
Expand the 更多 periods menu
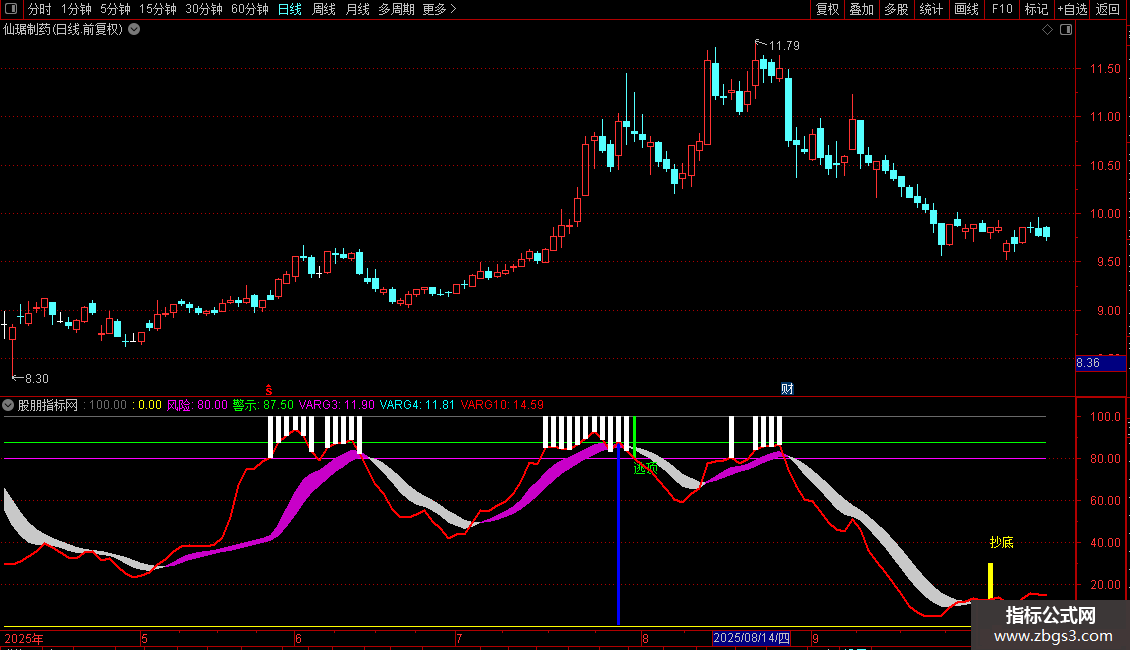click(x=439, y=9)
